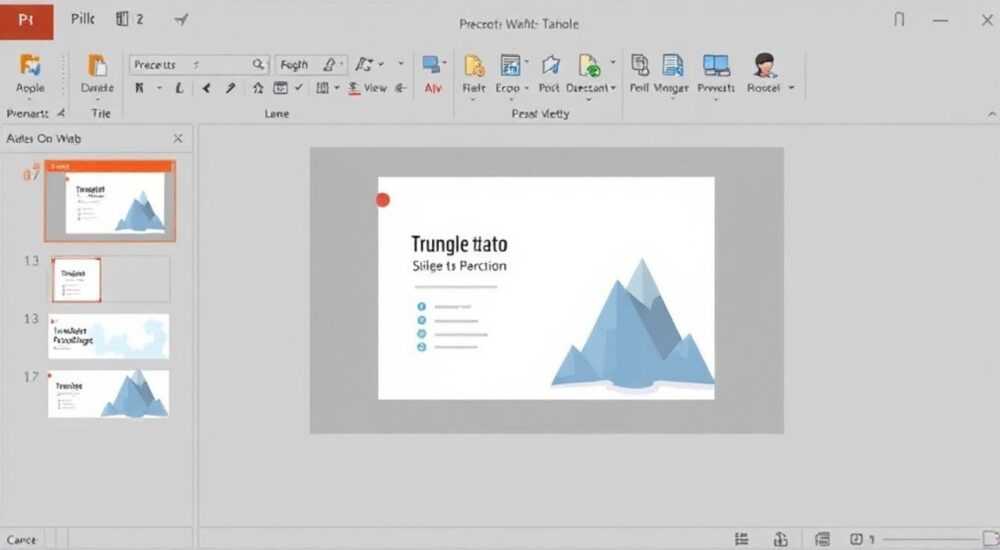This screenshot has height=550, width=1000.
Task: Click the book icon beside Pilk
Action: coord(122,19)
